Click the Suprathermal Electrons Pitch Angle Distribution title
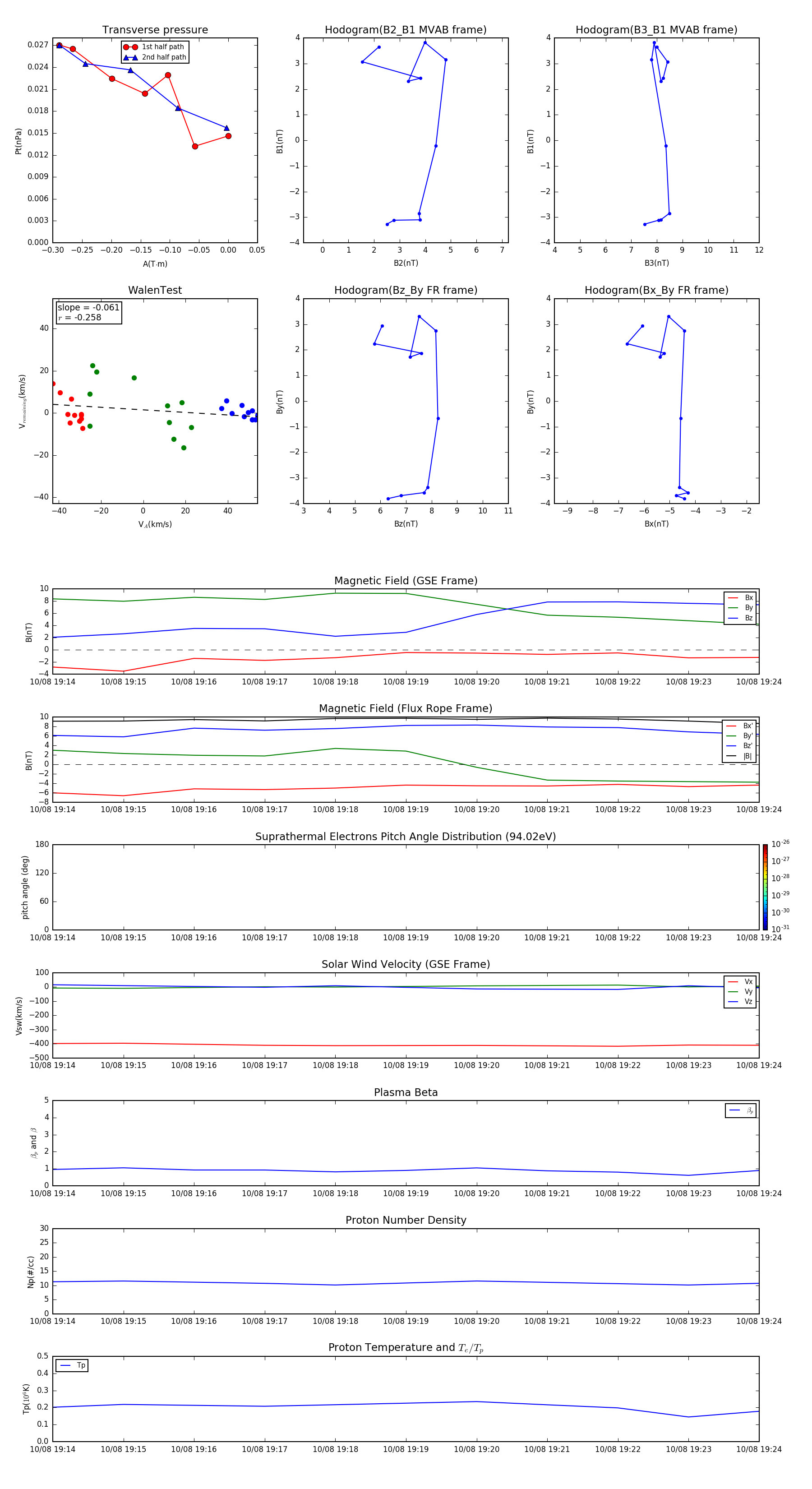The width and height of the screenshot is (812, 1489). [x=406, y=837]
